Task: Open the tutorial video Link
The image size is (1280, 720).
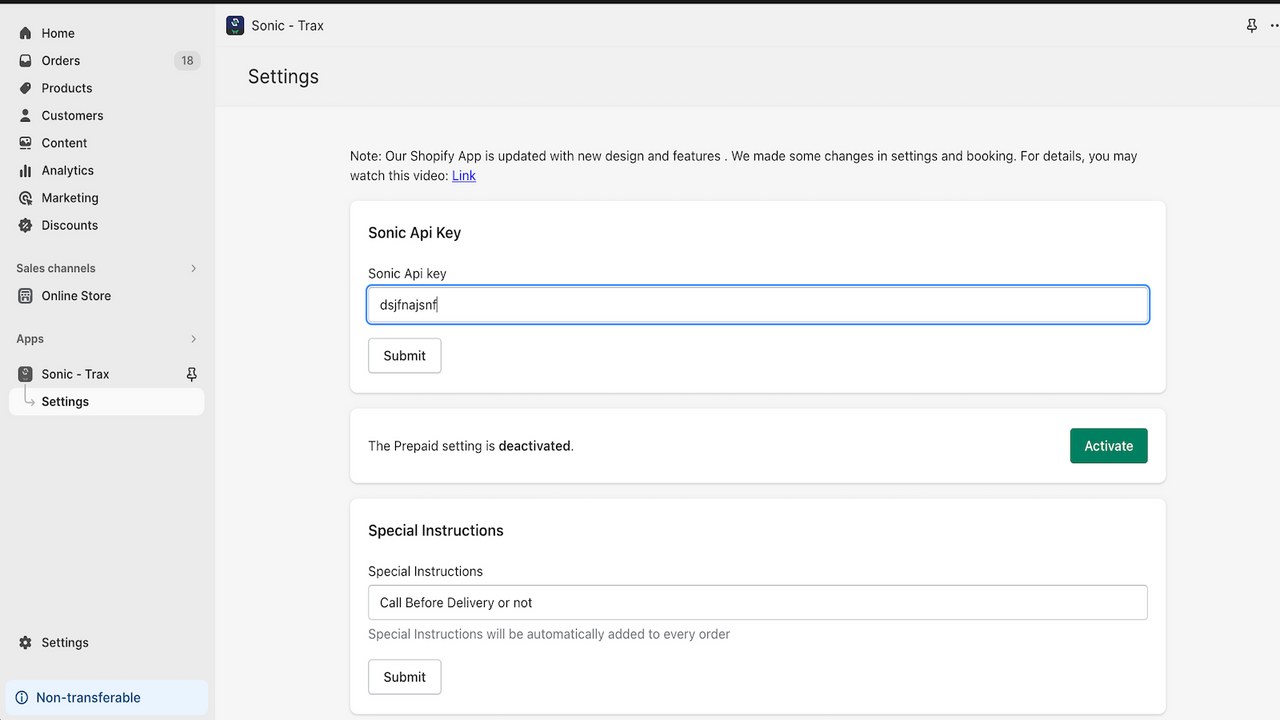Action: pos(463,175)
